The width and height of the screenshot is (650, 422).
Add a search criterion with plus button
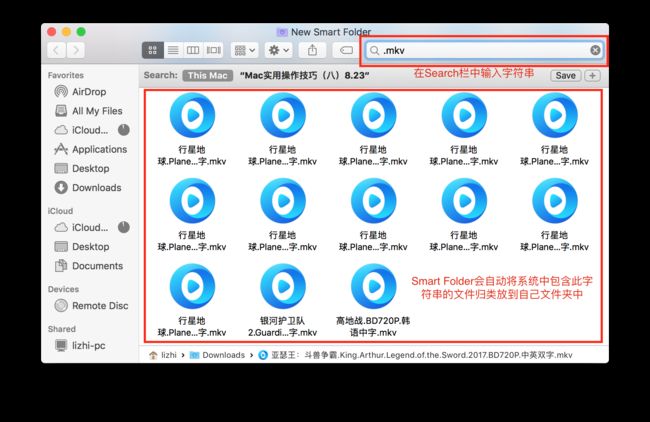pyautogui.click(x=592, y=75)
